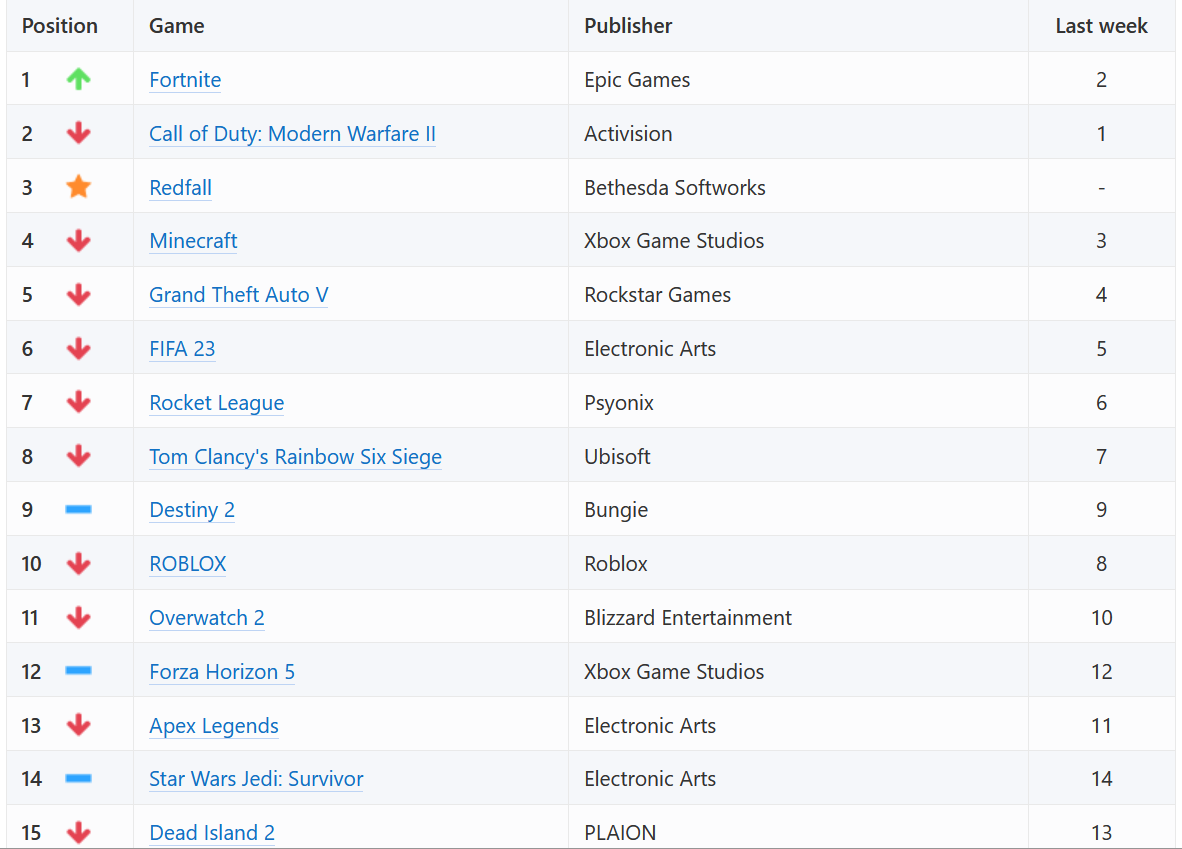Click the orange star icon beside Redfall
The image size is (1182, 849).
pyautogui.click(x=78, y=187)
